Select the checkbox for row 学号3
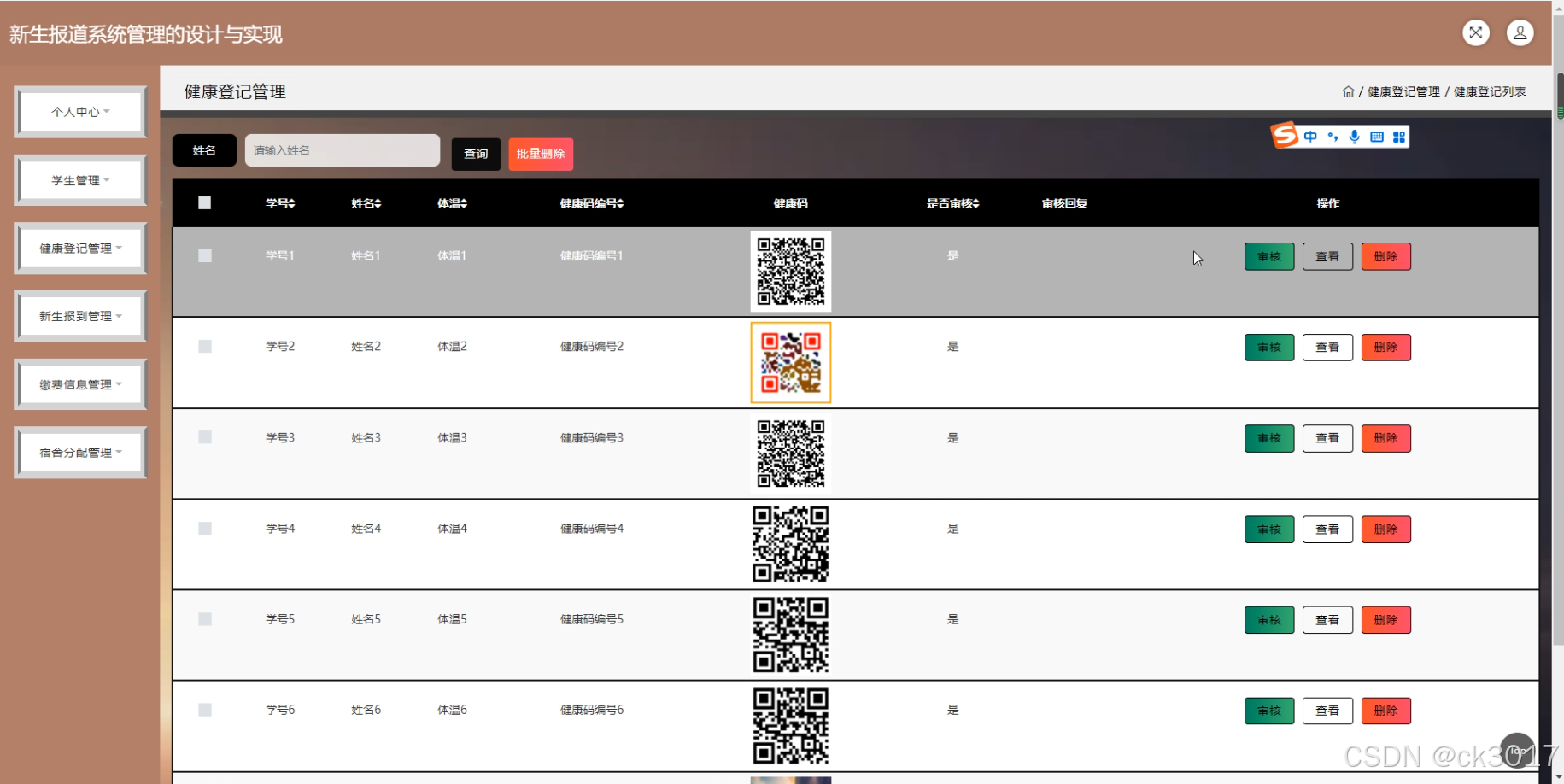Viewport: 1564px width, 784px height. [205, 437]
